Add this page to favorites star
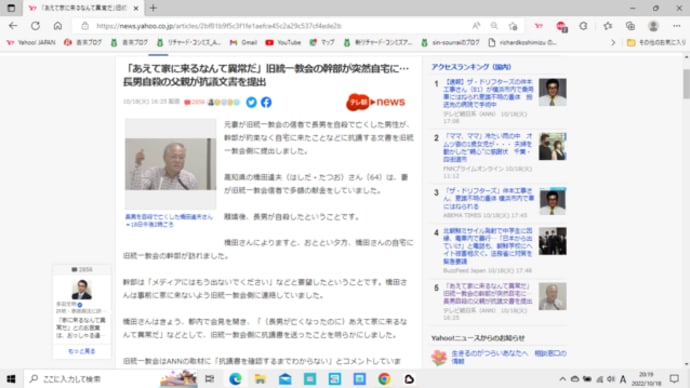The image size is (690, 388). click(513, 26)
